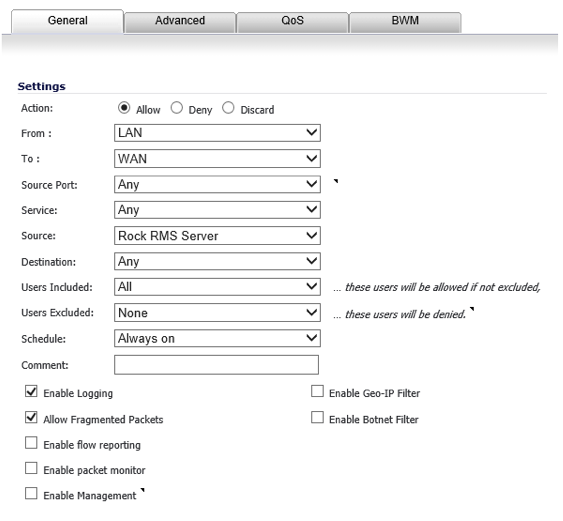Click tooltip marker after 'users will be denied'
Image resolution: width=563 pixels, height=521 pixels.
tap(472, 310)
